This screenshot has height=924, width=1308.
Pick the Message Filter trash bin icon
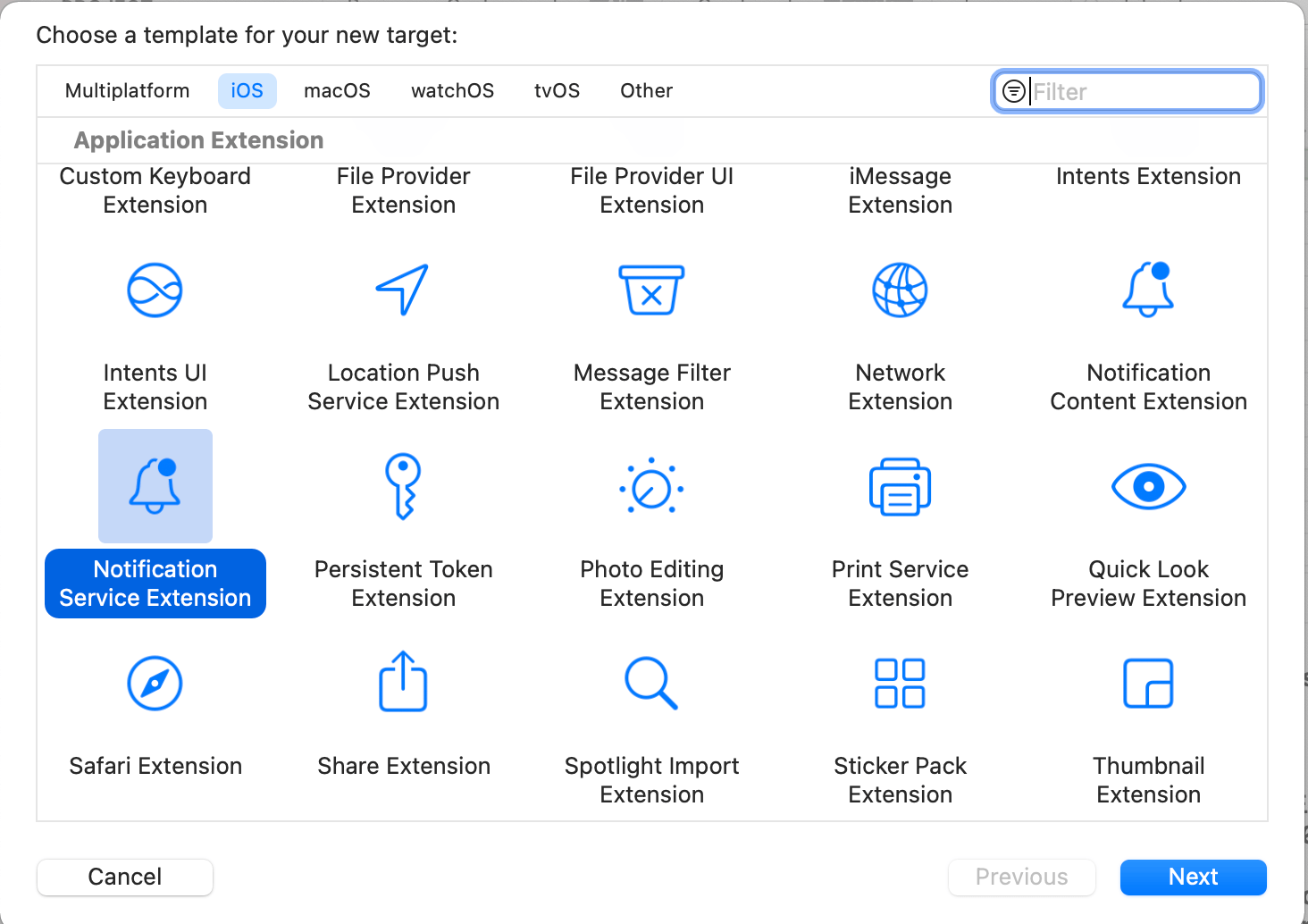[652, 290]
